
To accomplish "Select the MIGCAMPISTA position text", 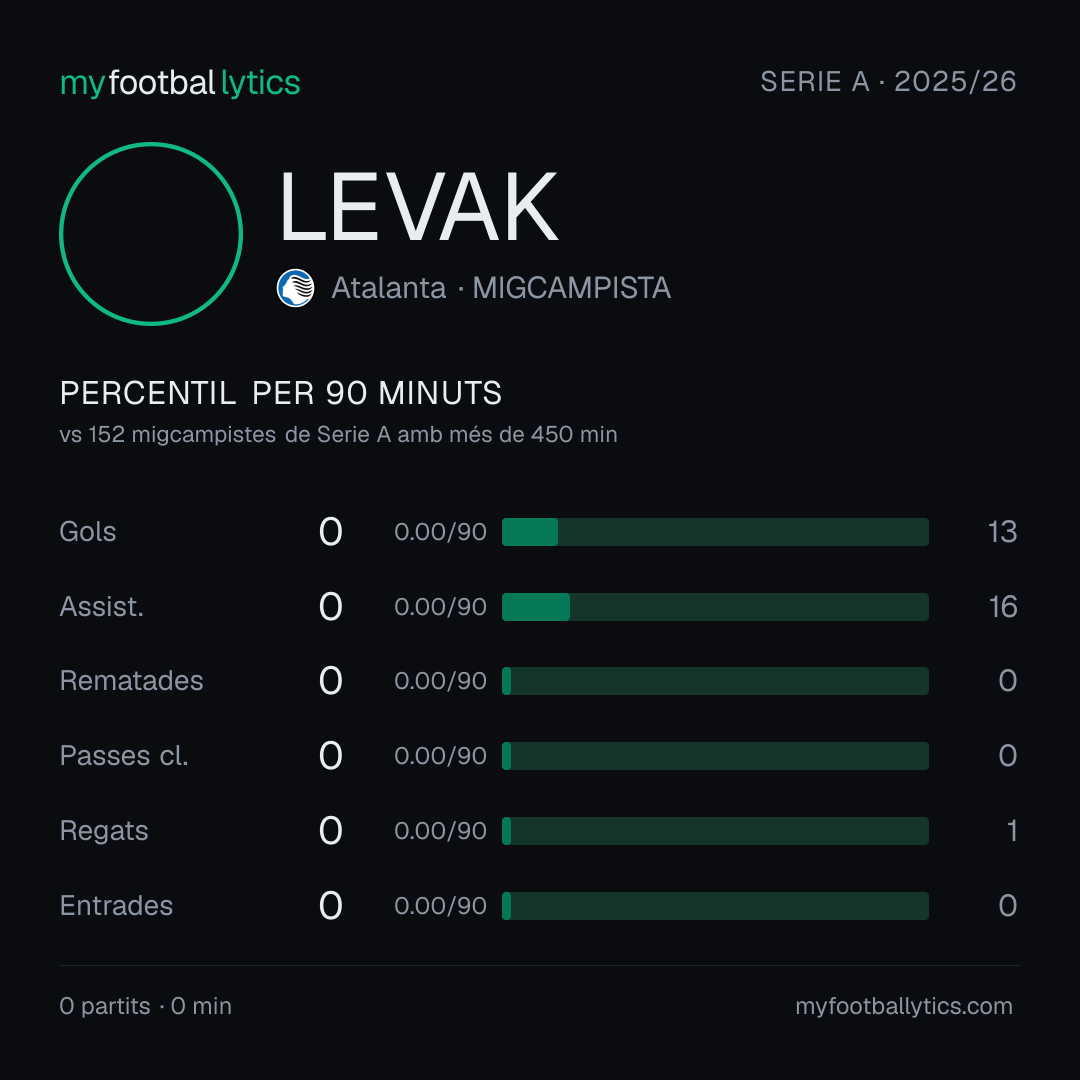I will coord(572,288).
